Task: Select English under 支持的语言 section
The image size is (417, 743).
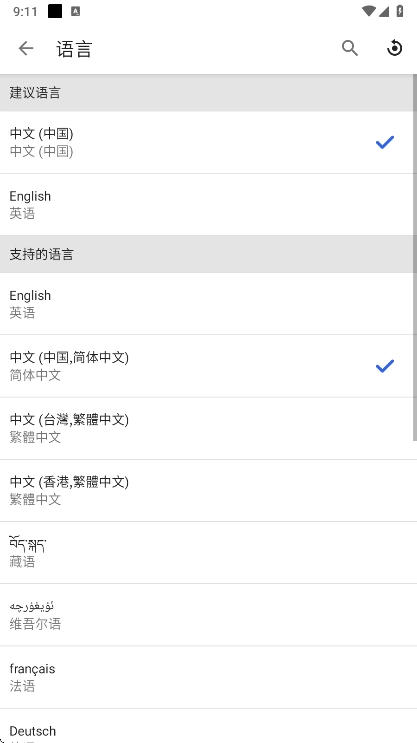Action: pos(208,304)
